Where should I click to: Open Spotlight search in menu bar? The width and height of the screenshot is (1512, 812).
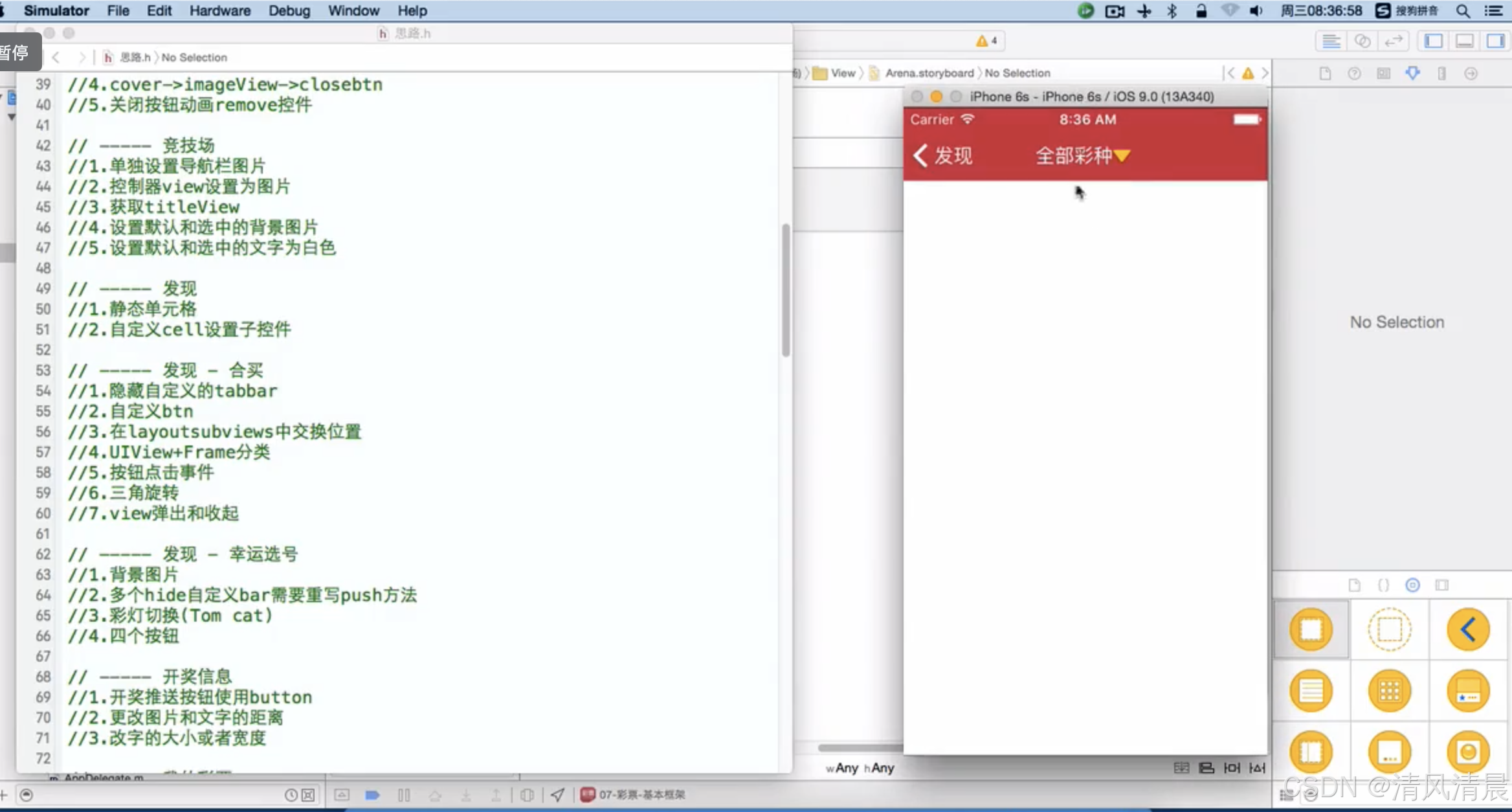(1463, 10)
